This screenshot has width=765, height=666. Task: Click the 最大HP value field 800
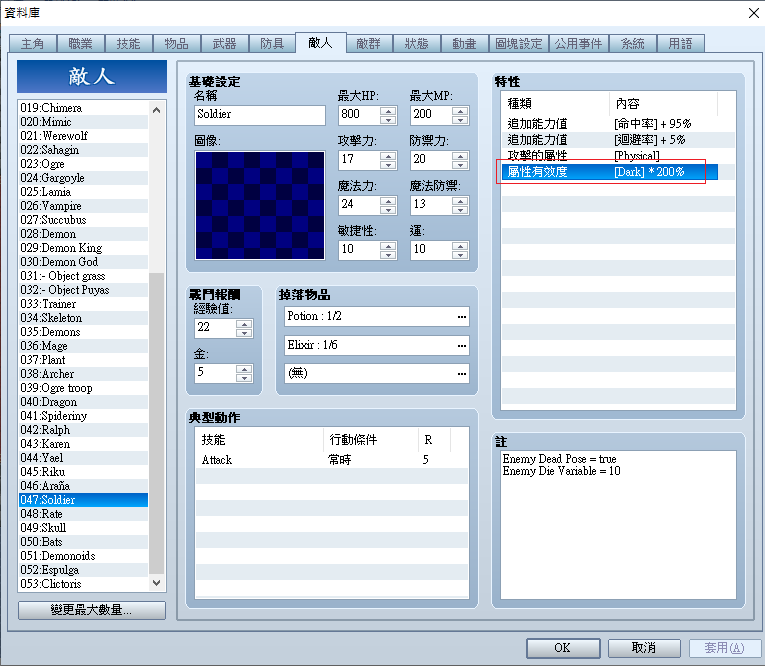(359, 116)
